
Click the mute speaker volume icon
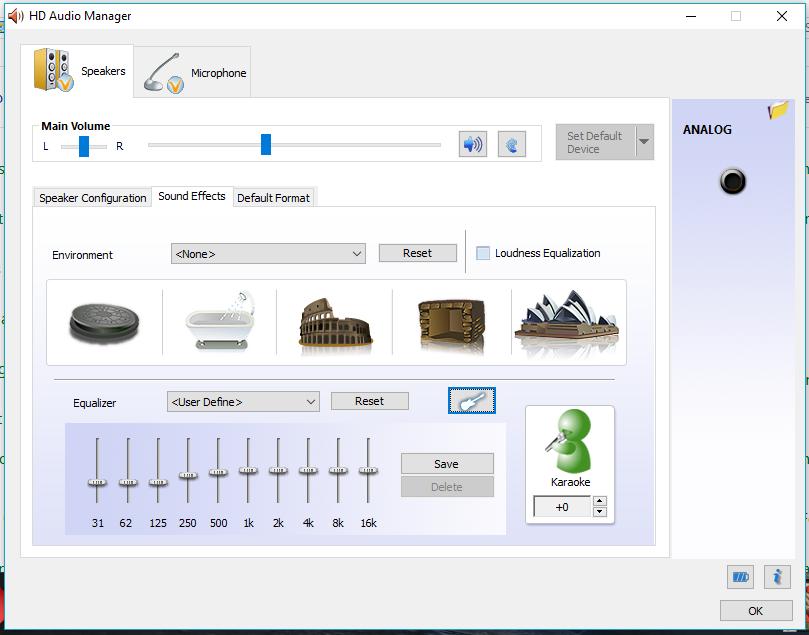click(472, 144)
